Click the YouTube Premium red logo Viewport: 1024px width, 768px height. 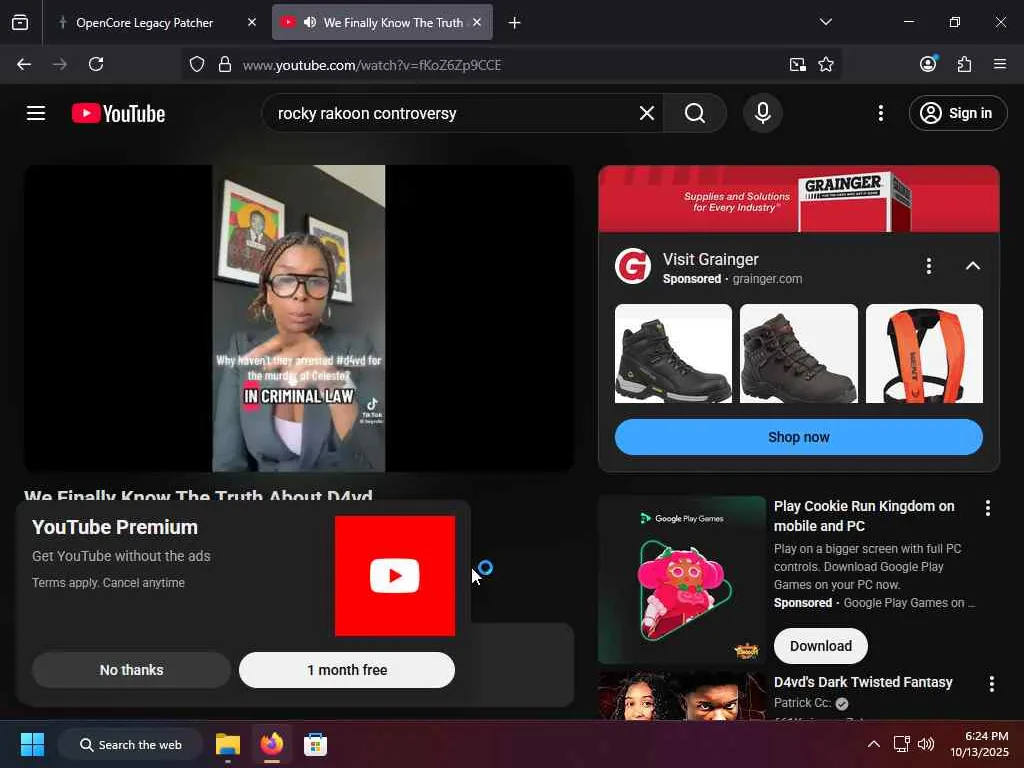pos(394,576)
